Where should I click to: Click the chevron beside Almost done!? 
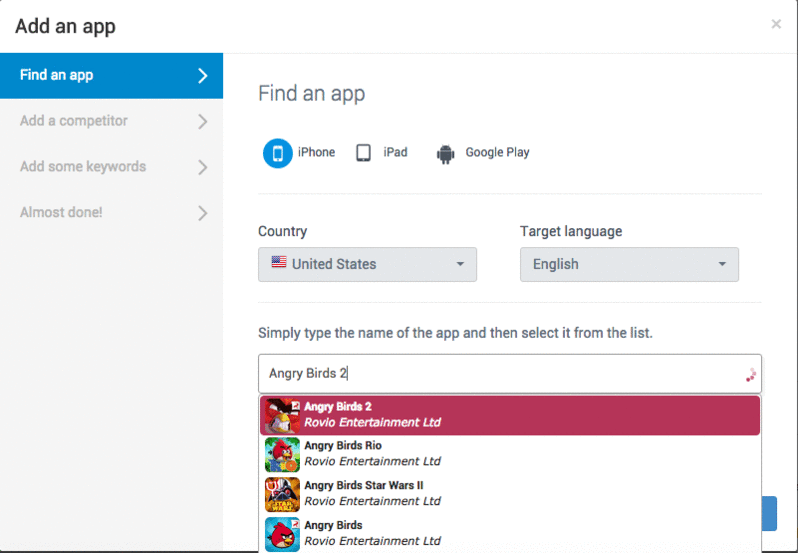[x=203, y=213]
